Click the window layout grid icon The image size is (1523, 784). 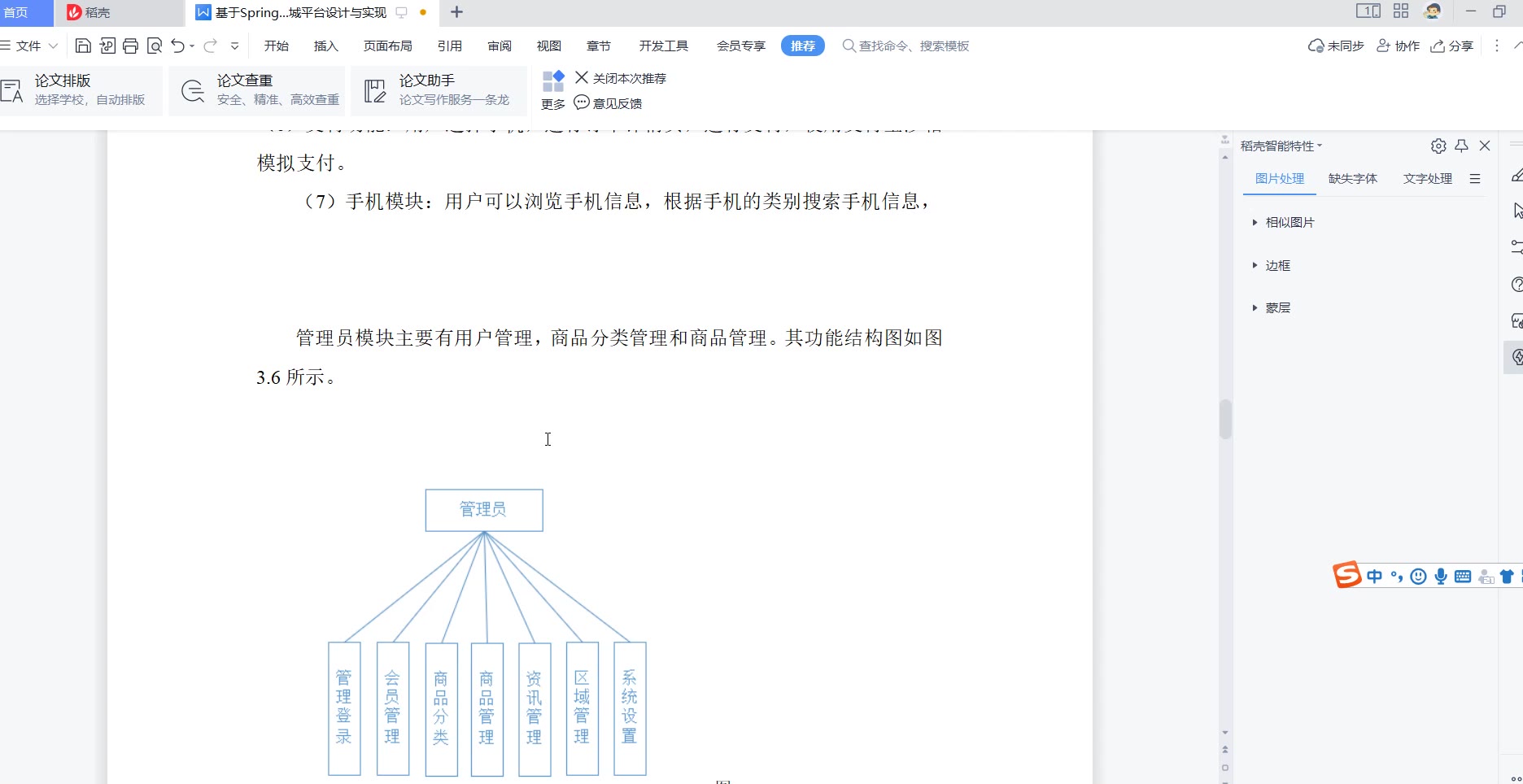pyautogui.click(x=1401, y=11)
